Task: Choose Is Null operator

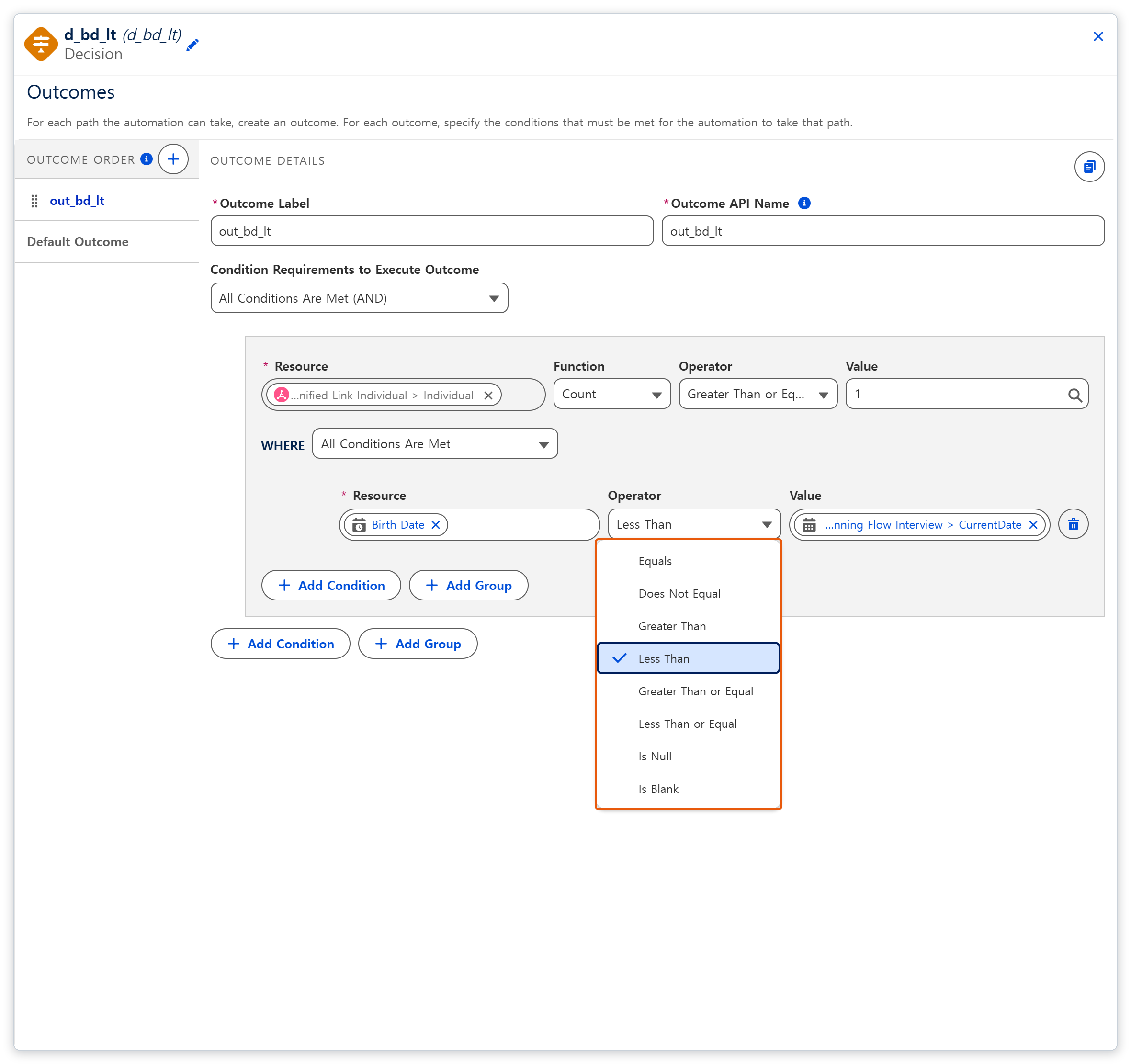Action: (688, 756)
